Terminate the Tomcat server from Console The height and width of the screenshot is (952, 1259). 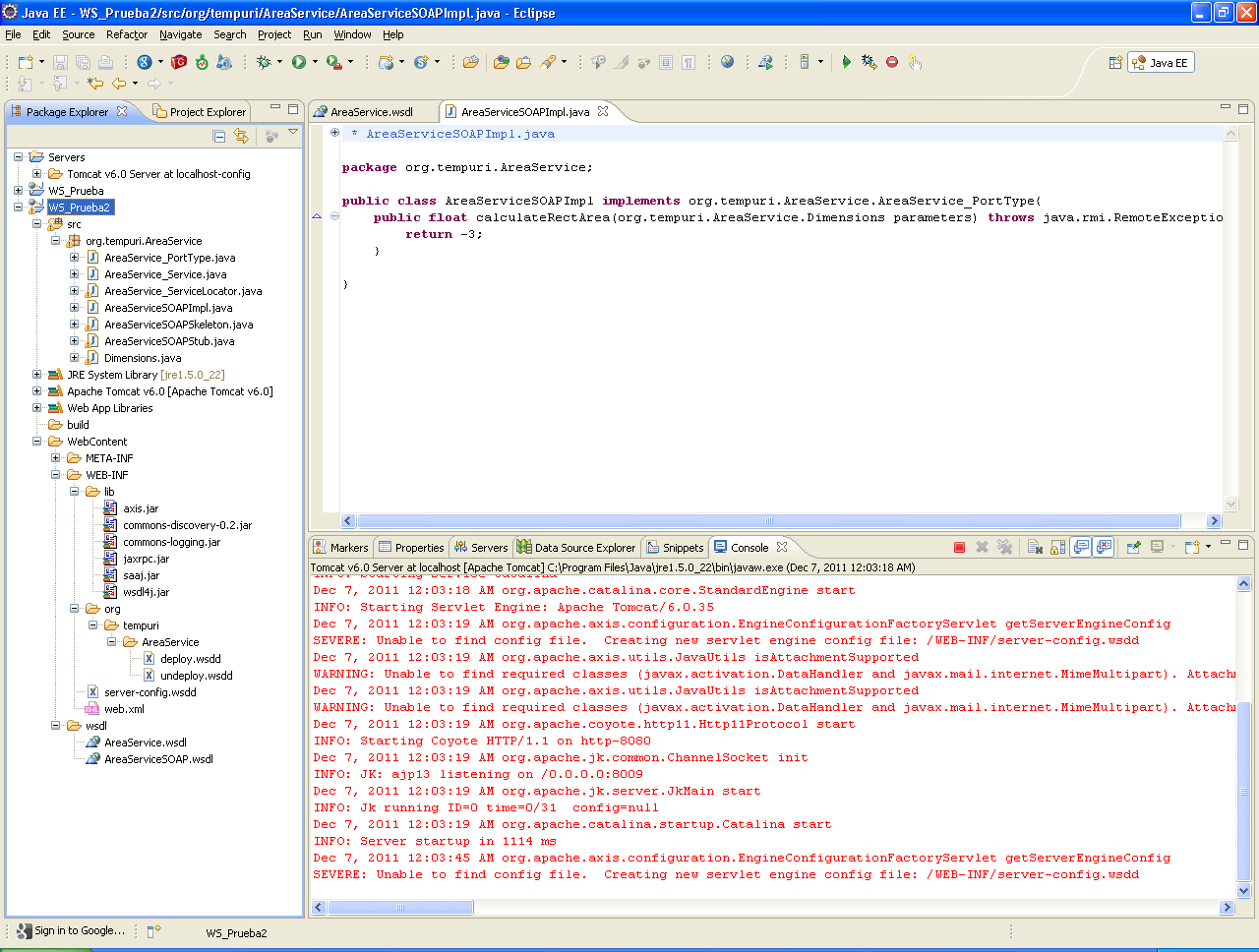[x=959, y=548]
